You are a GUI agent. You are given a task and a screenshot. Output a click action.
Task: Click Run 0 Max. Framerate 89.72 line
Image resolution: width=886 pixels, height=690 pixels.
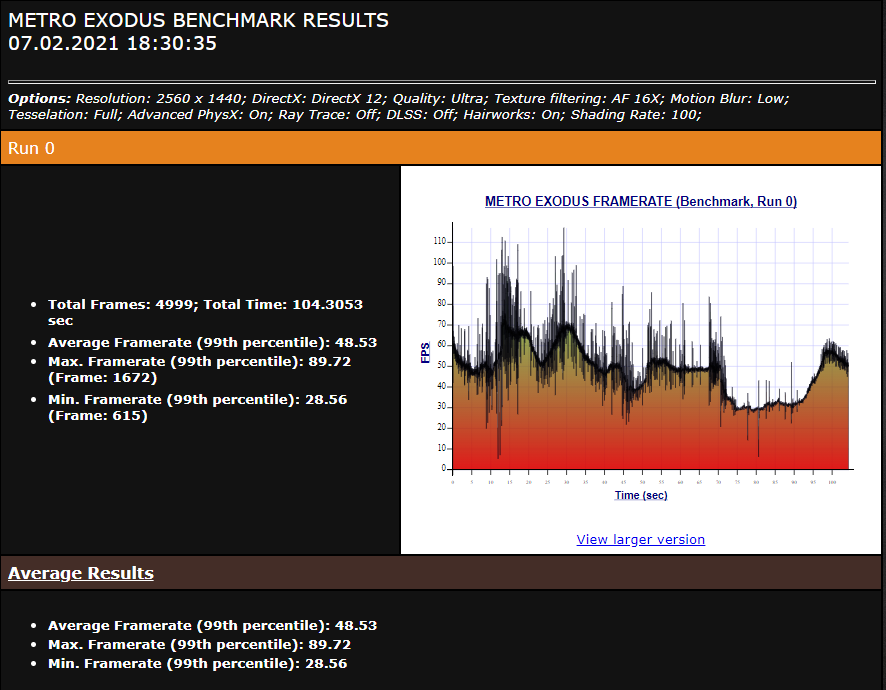pos(199,370)
